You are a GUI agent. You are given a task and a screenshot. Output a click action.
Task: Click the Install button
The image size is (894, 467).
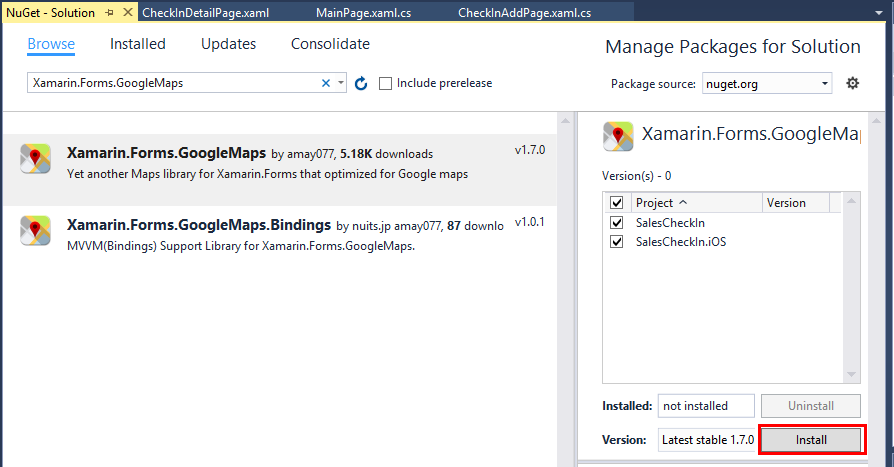click(811, 440)
